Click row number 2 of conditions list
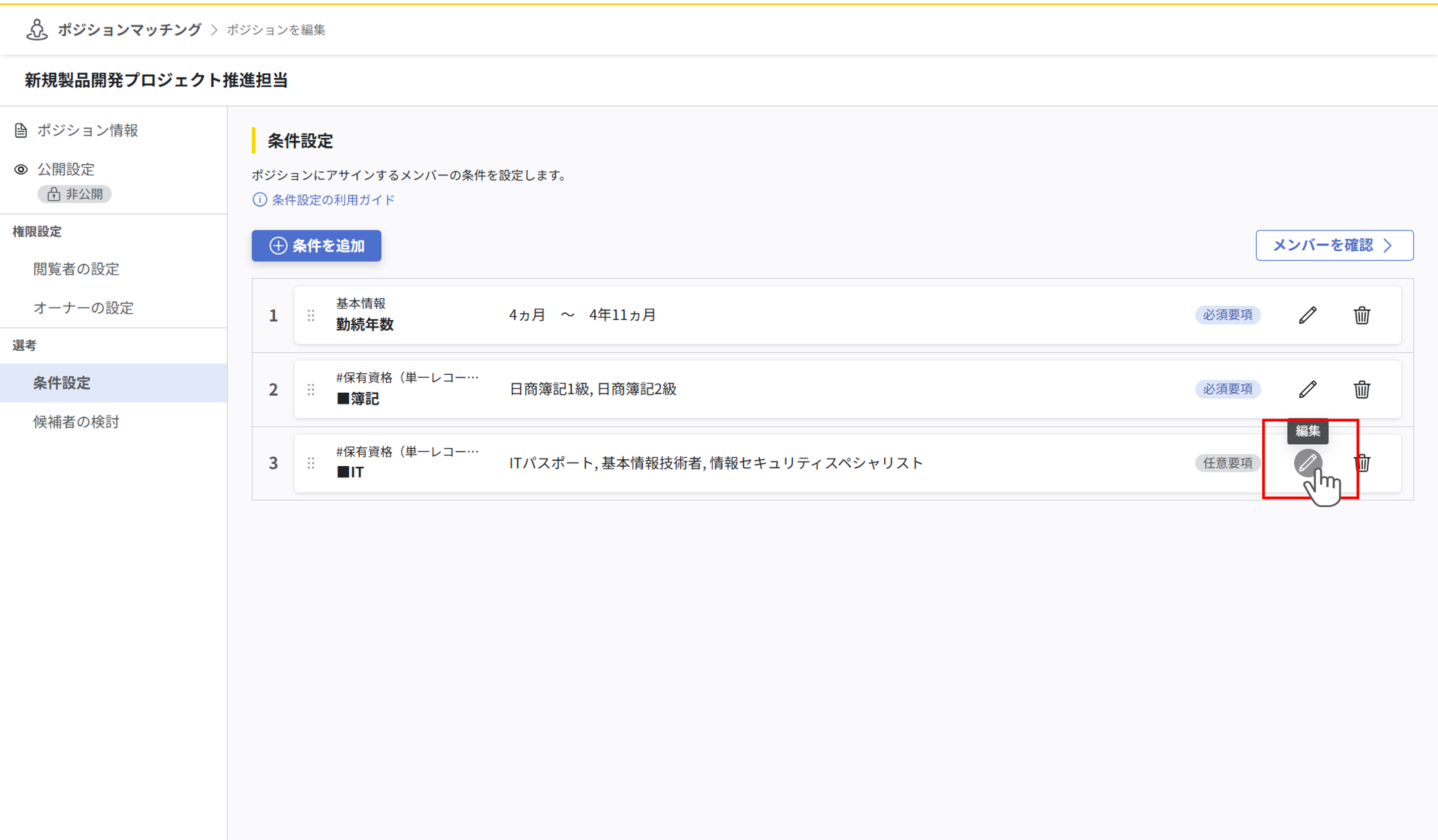The height and width of the screenshot is (840, 1438). coord(273,390)
